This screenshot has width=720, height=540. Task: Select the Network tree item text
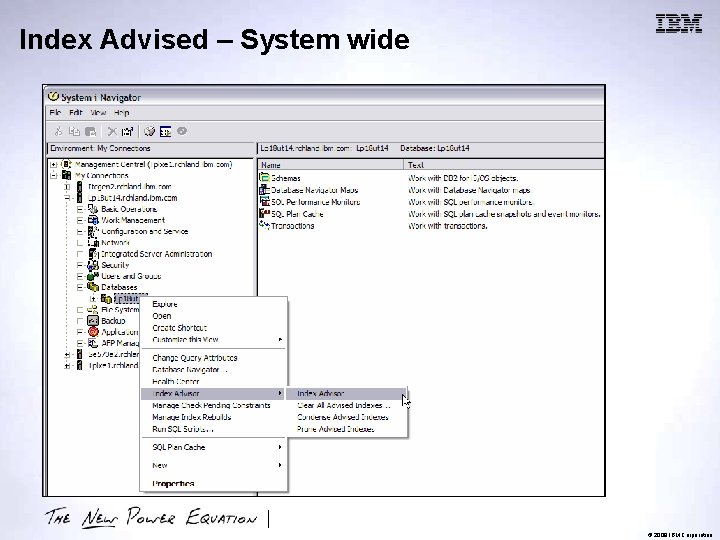tap(116, 242)
